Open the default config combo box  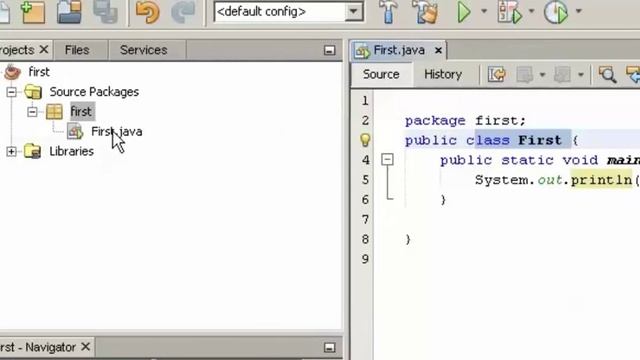click(x=289, y=12)
